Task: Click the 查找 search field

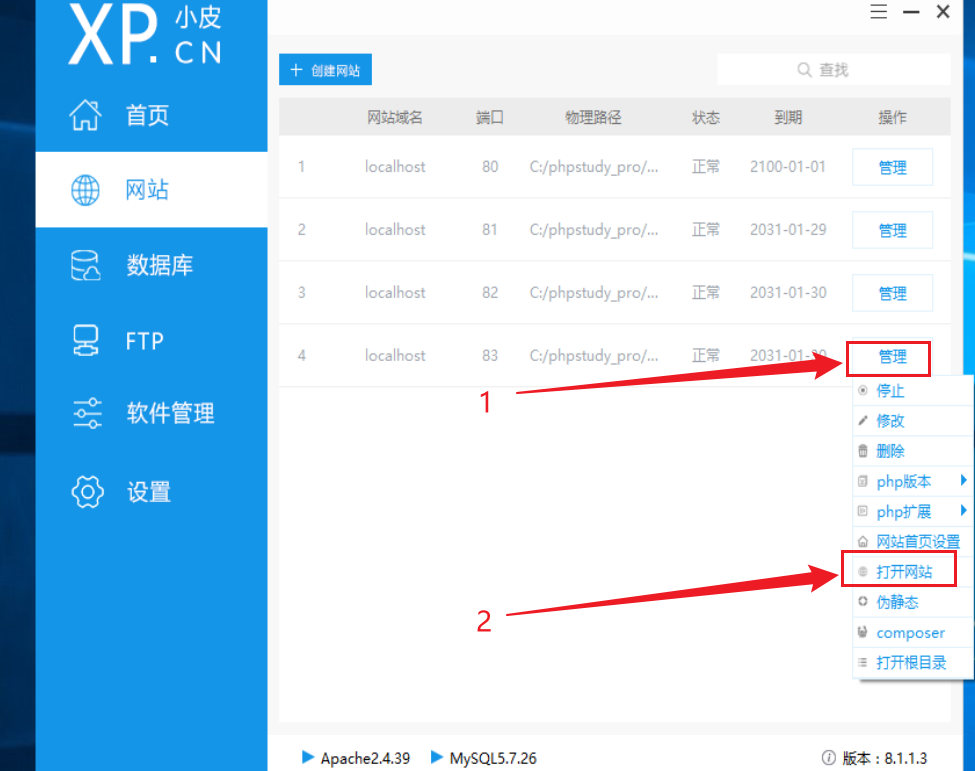Action: (834, 70)
